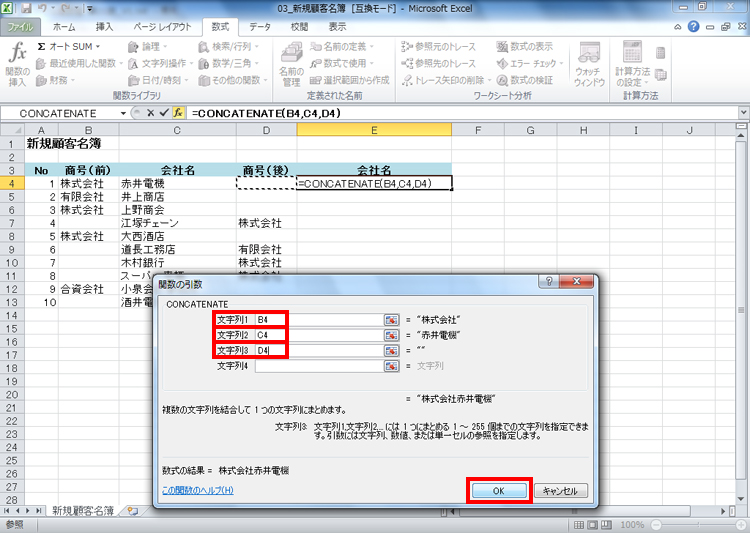Open the Text (文字列操作) functions dropdown
The height and width of the screenshot is (533, 750).
(x=160, y=63)
